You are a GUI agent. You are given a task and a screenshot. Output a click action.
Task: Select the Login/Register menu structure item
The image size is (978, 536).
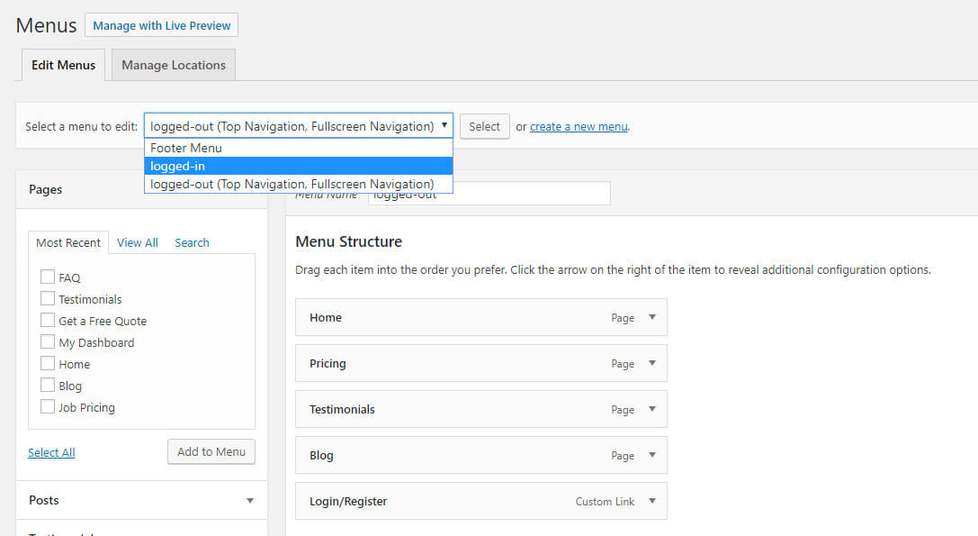tap(481, 501)
